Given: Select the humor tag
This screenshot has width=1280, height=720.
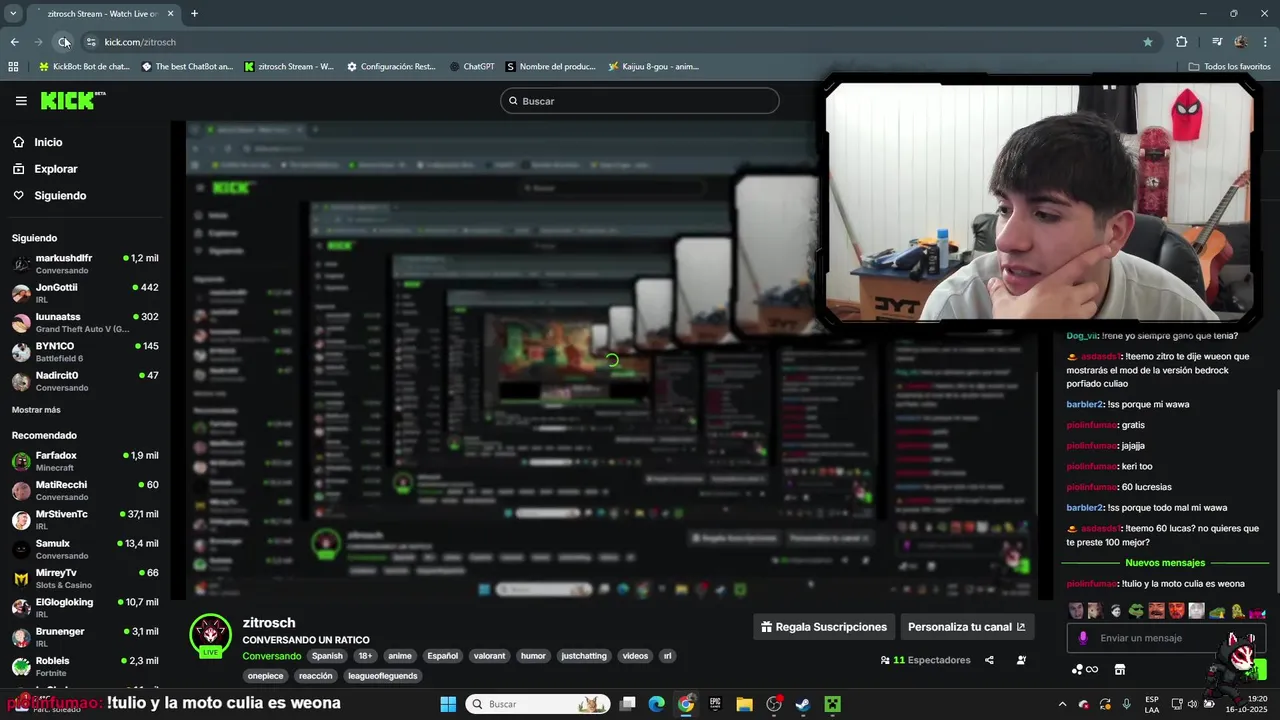Looking at the screenshot, I should click(533, 656).
